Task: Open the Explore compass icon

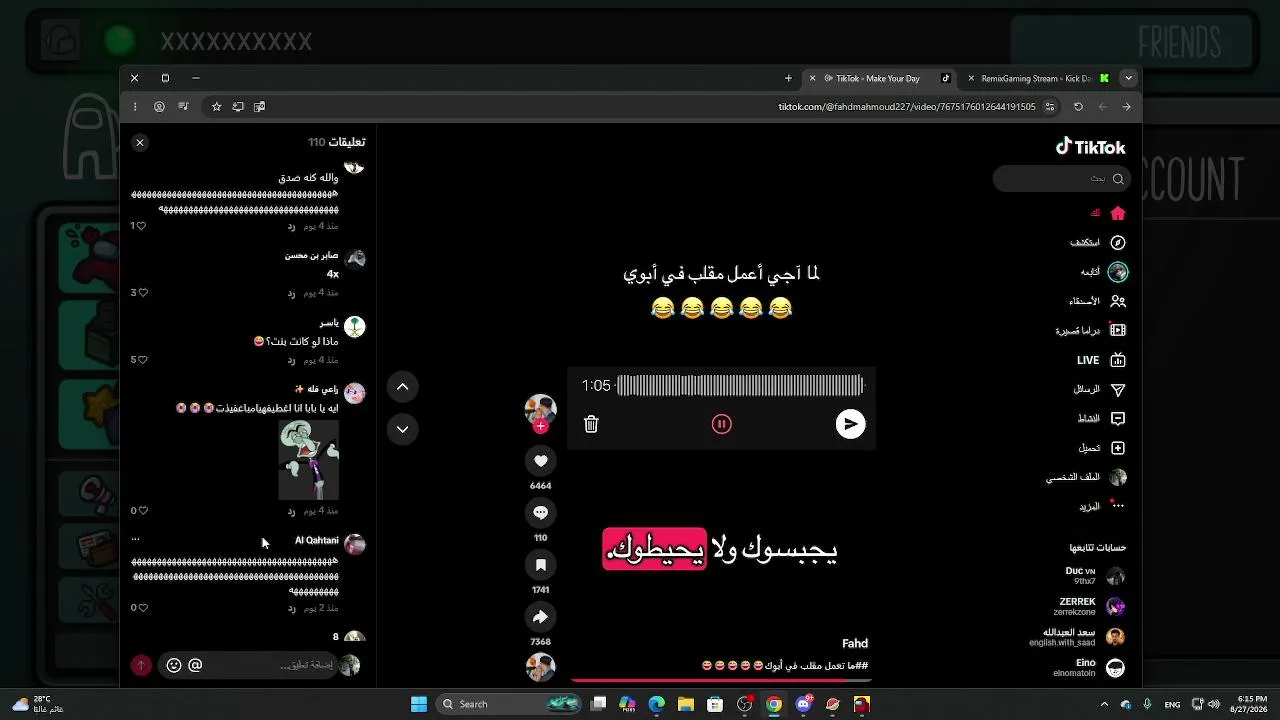Action: coord(1118,242)
